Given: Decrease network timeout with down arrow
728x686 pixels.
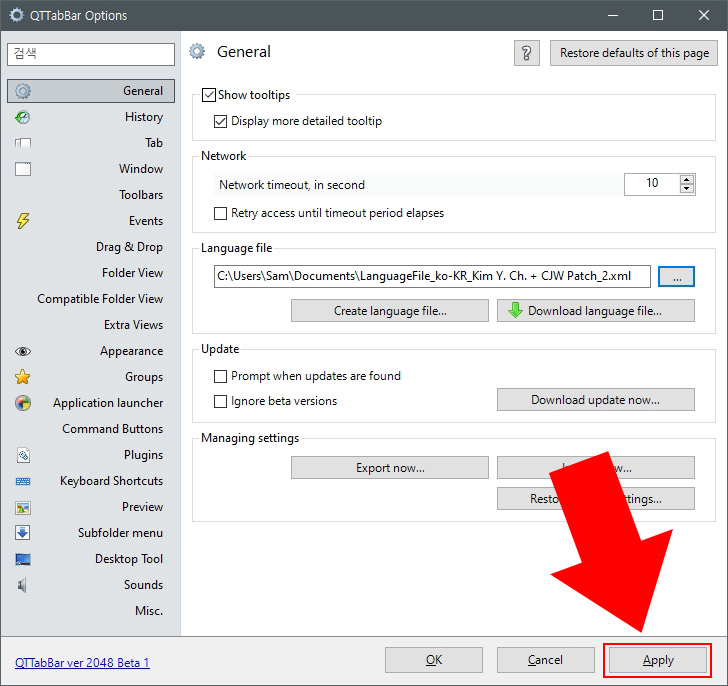Looking at the screenshot, I should [687, 189].
